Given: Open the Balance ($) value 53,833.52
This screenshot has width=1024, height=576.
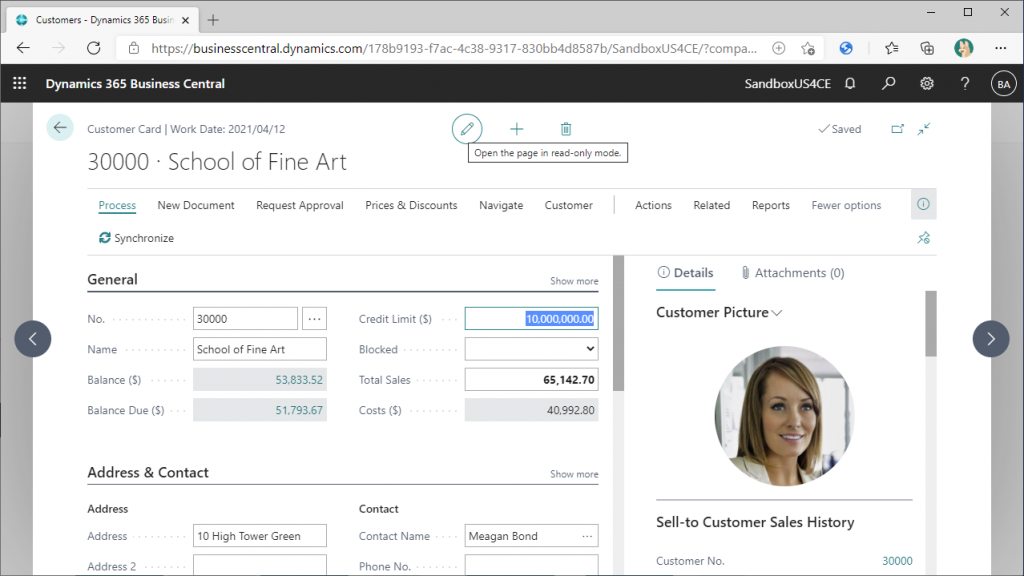Looking at the screenshot, I should point(298,380).
